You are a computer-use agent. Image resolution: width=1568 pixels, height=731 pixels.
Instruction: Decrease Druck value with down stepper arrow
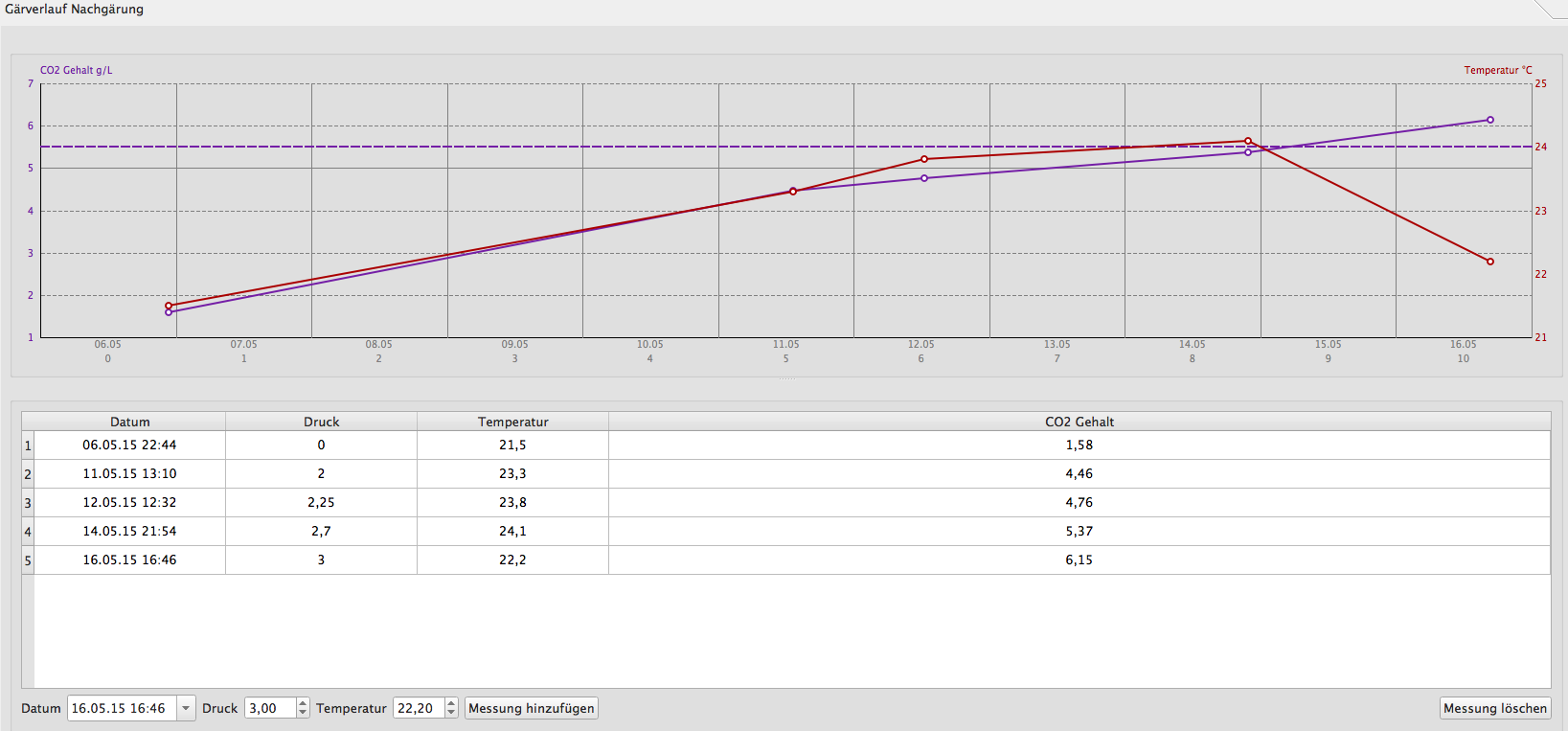point(303,714)
